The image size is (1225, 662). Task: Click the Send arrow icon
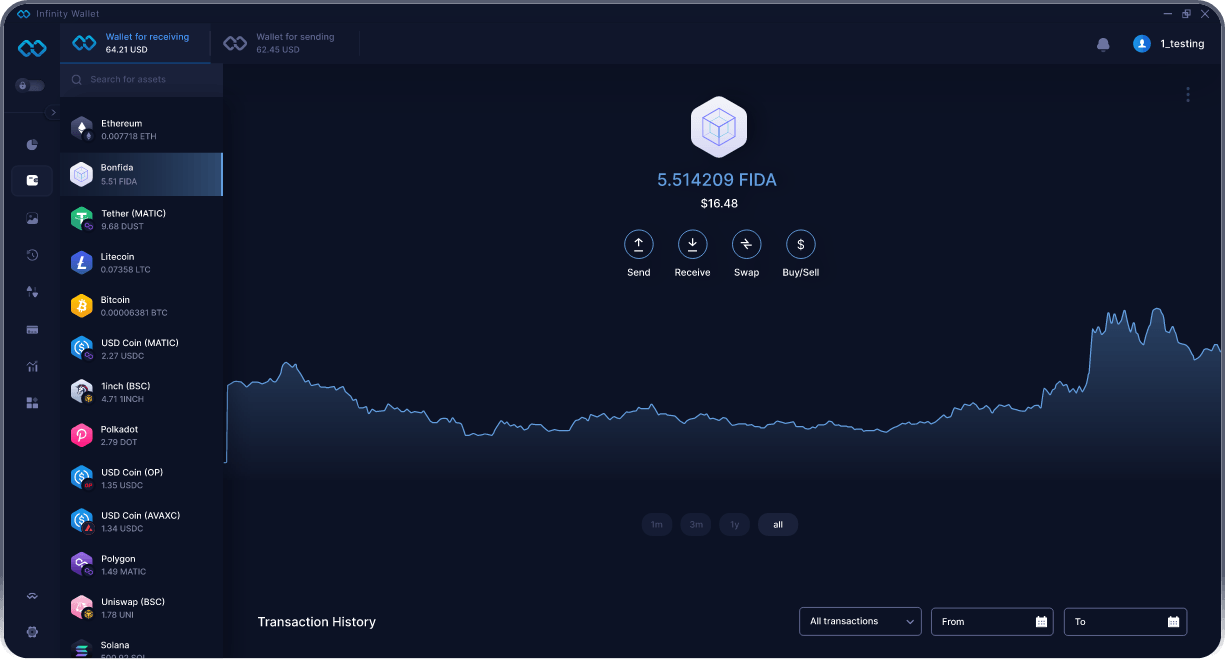[638, 244]
